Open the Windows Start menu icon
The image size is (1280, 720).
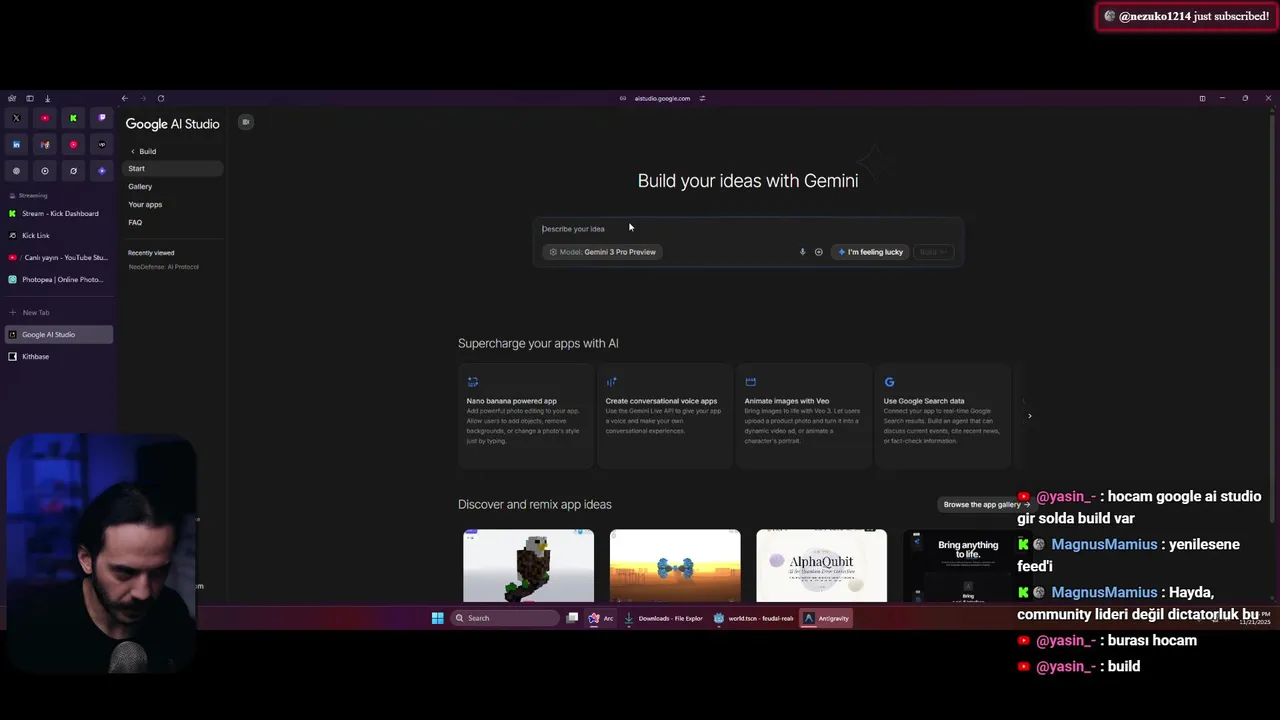437,618
